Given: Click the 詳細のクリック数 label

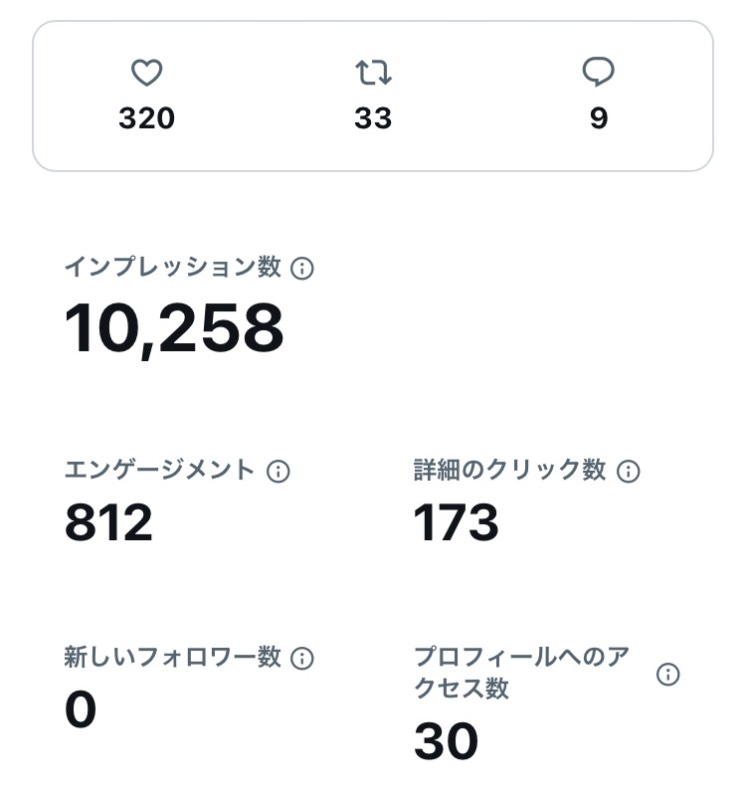Looking at the screenshot, I should [510, 469].
